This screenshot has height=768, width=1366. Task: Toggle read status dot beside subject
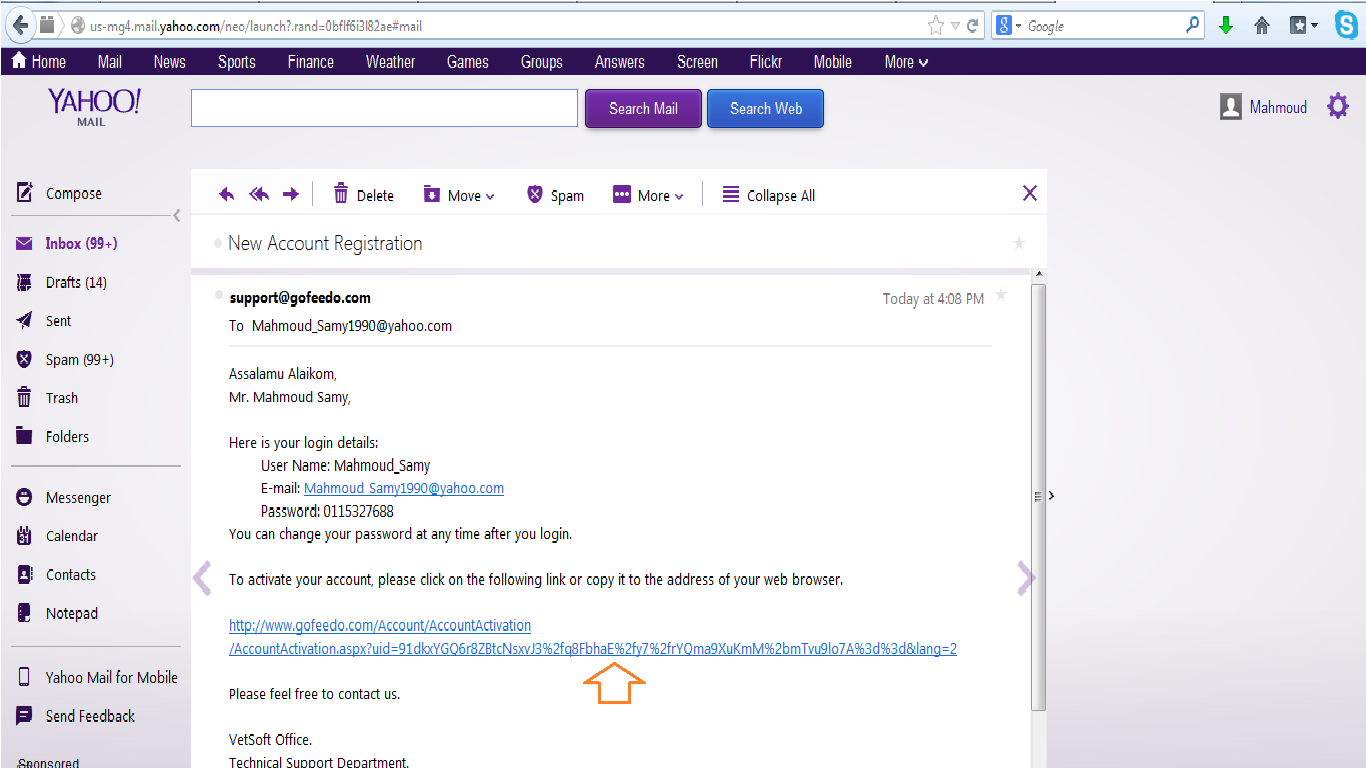(217, 243)
